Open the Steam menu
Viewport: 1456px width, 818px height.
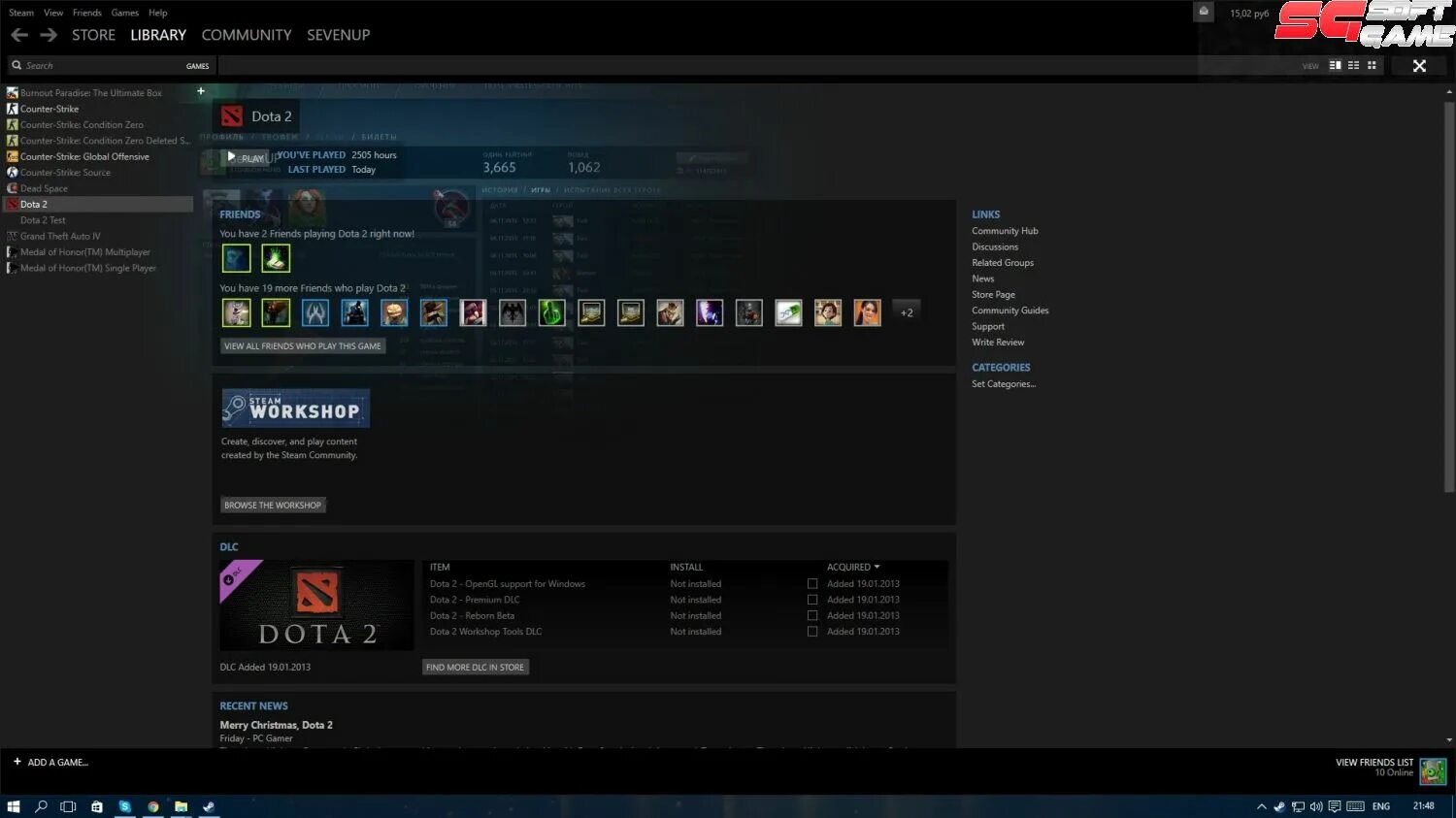(x=21, y=13)
